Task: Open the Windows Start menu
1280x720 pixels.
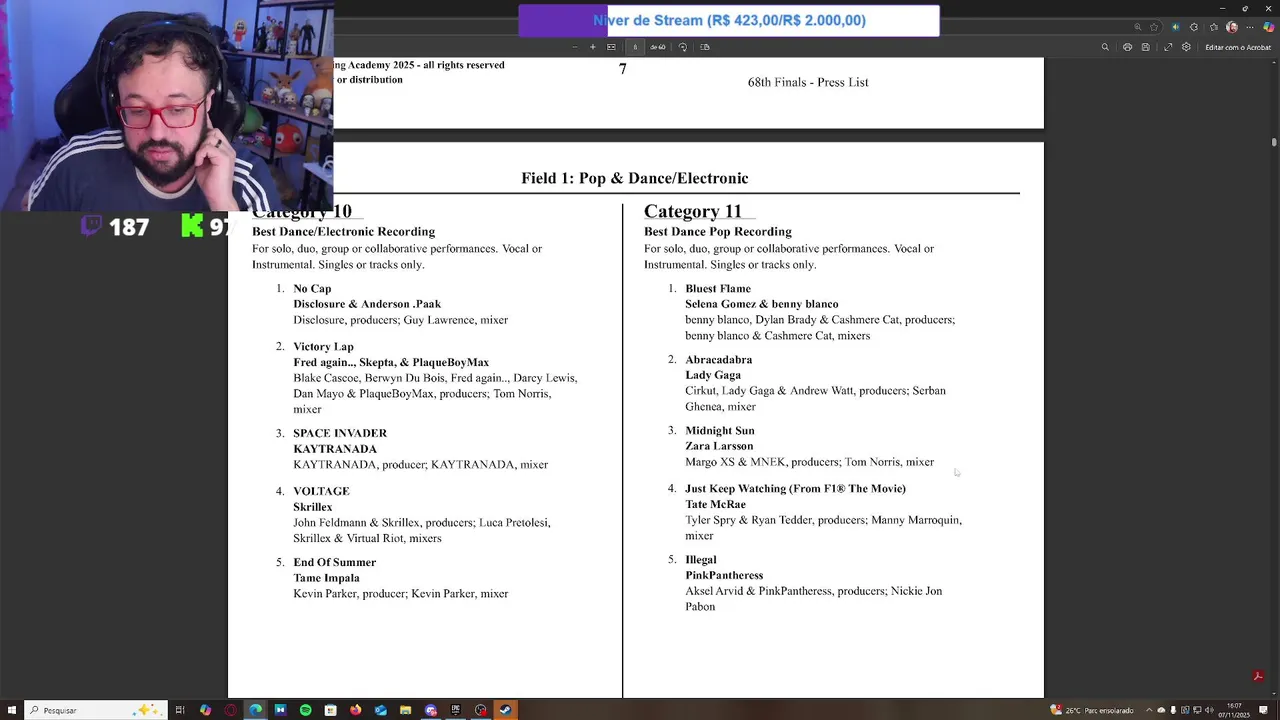Action: click(11, 710)
